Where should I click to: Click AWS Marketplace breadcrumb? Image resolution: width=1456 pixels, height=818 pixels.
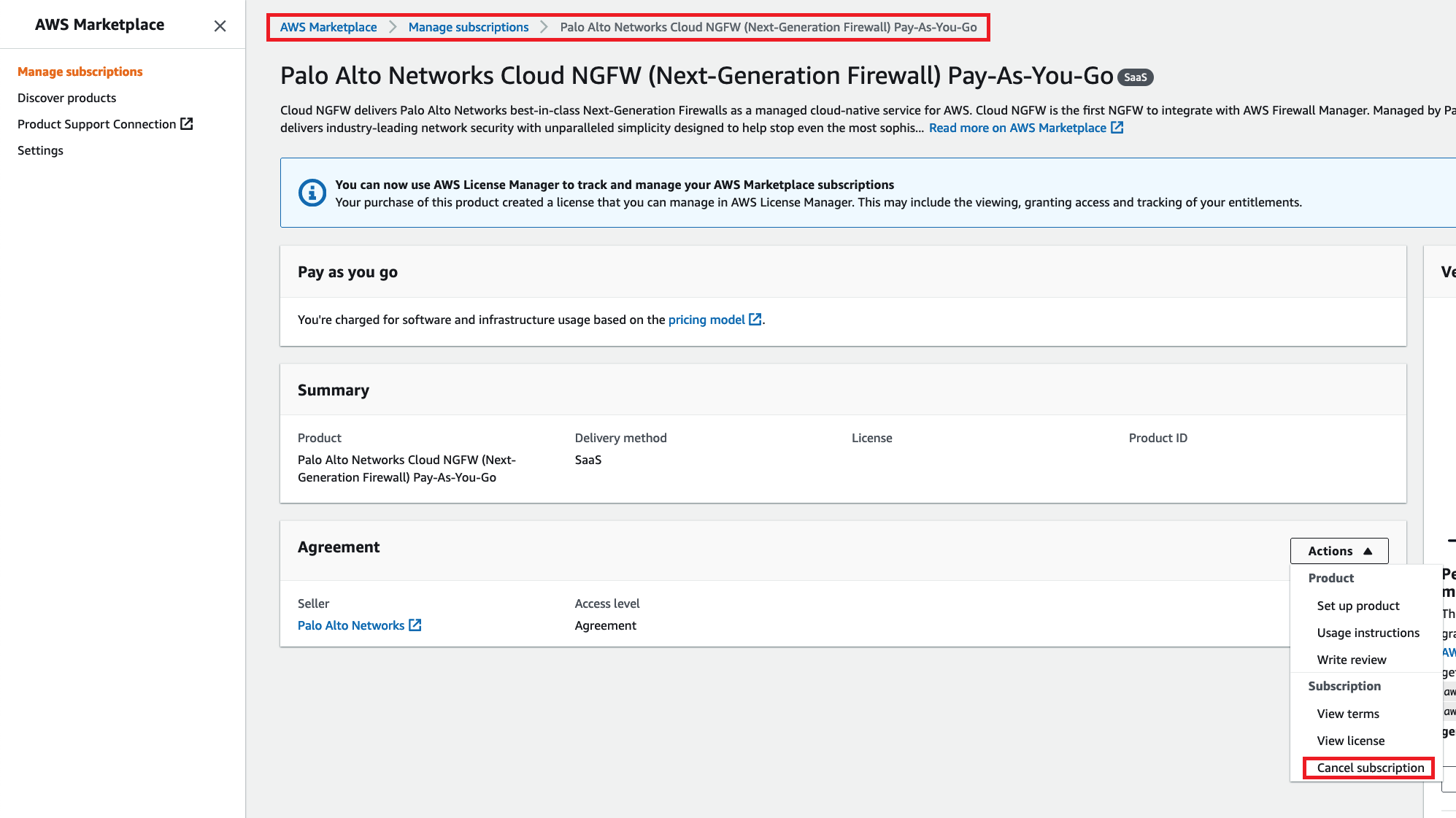328,27
